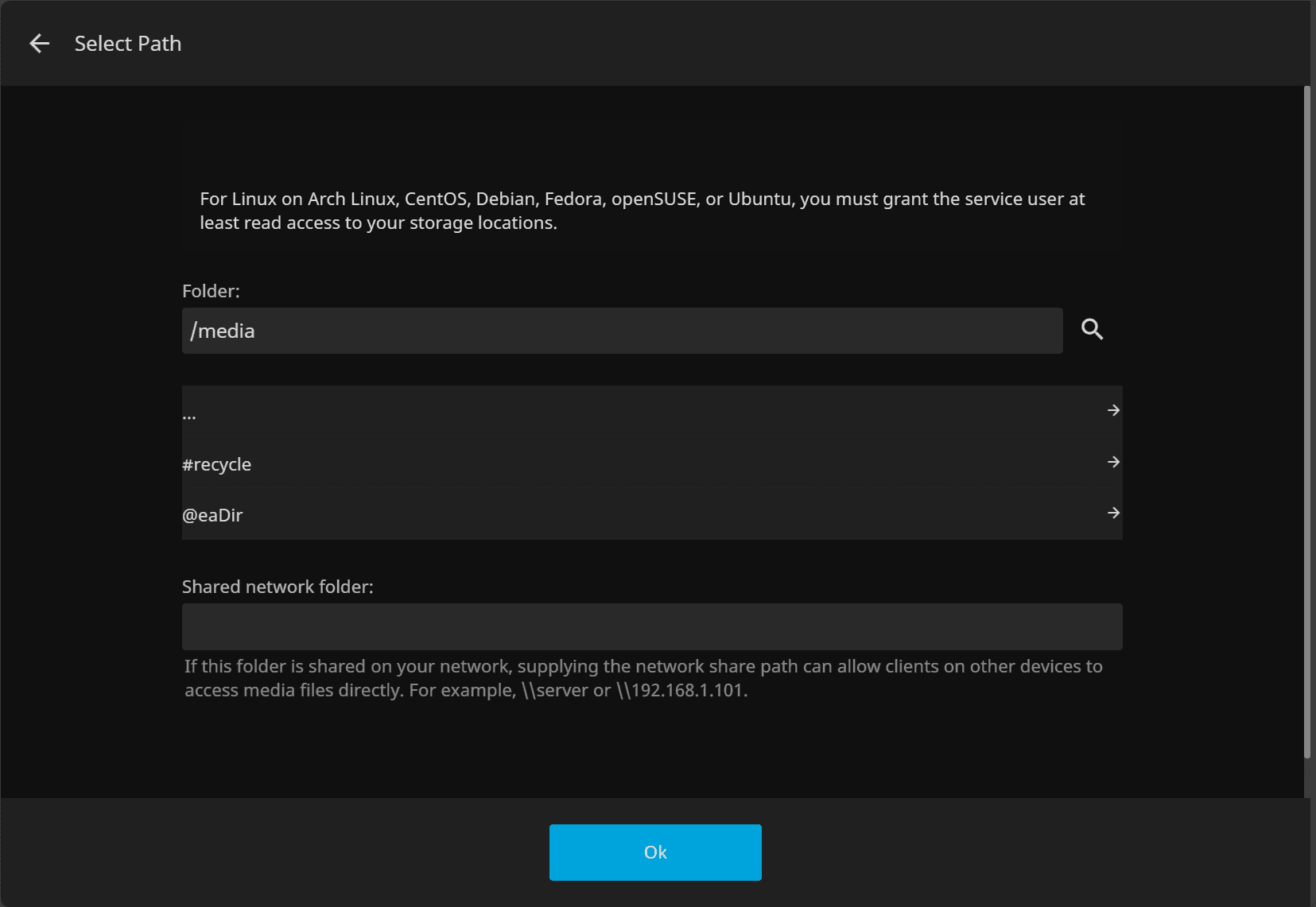1316x907 pixels.
Task: Select the @eaDir folder entry
Action: click(212, 515)
